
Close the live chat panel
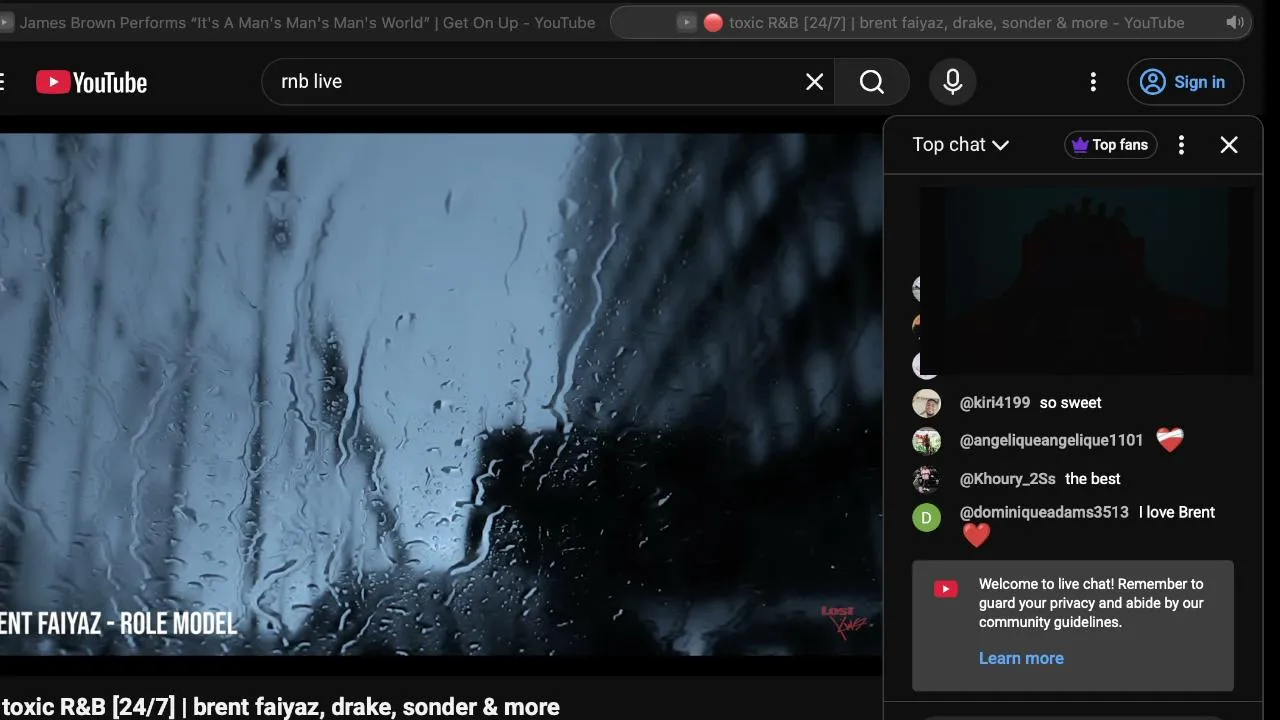coord(1229,145)
